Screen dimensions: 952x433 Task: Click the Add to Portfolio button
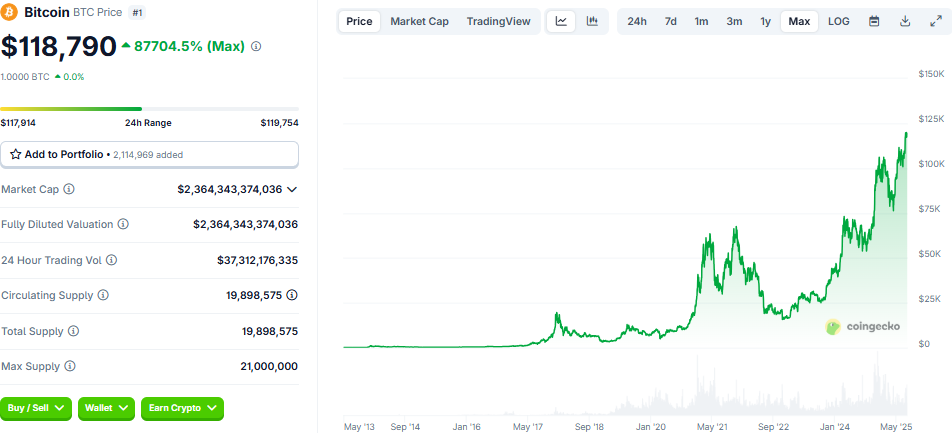(x=149, y=154)
